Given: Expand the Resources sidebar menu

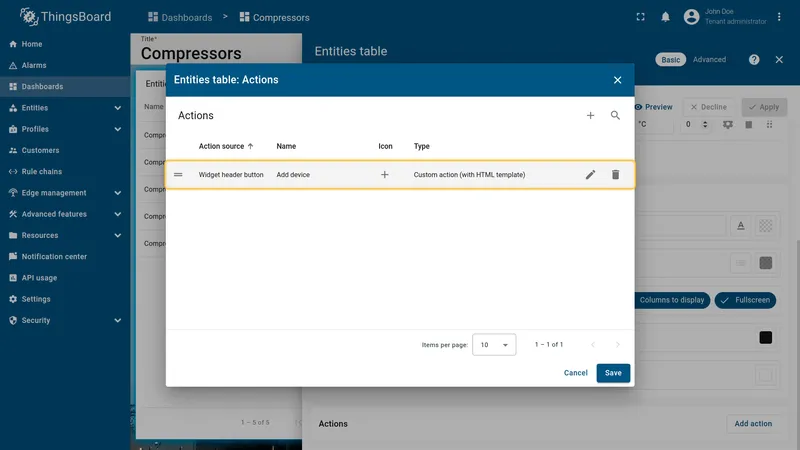Looking at the screenshot, I should [65, 235].
